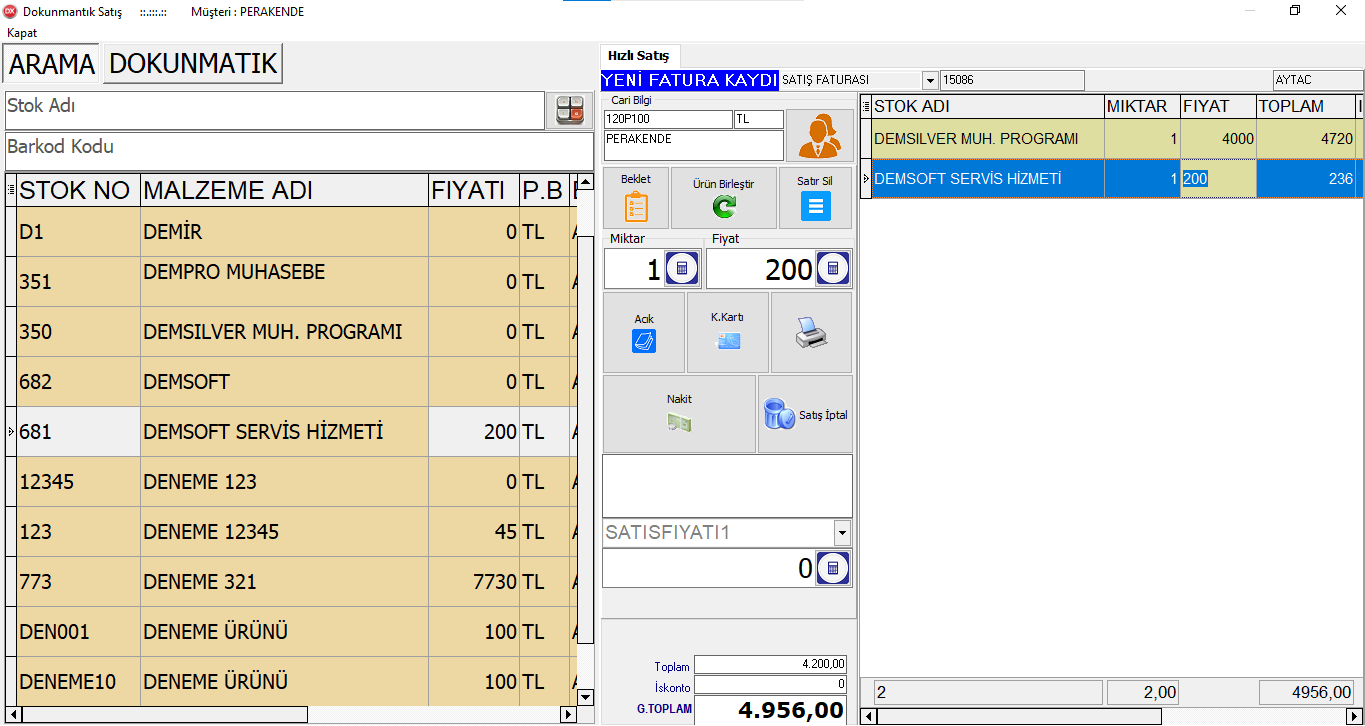The width and height of the screenshot is (1365, 726).
Task: Click the AYTAC user field
Action: tap(1317, 80)
